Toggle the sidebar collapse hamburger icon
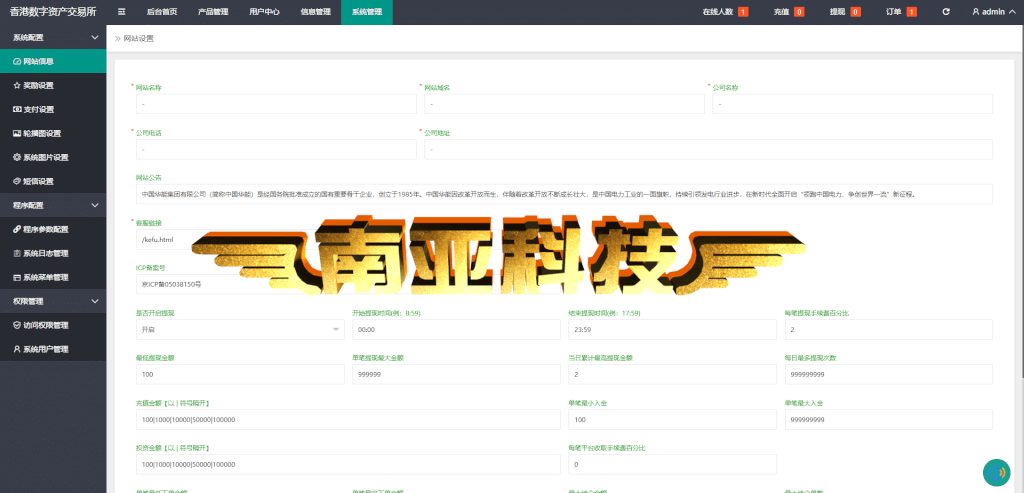 point(121,12)
